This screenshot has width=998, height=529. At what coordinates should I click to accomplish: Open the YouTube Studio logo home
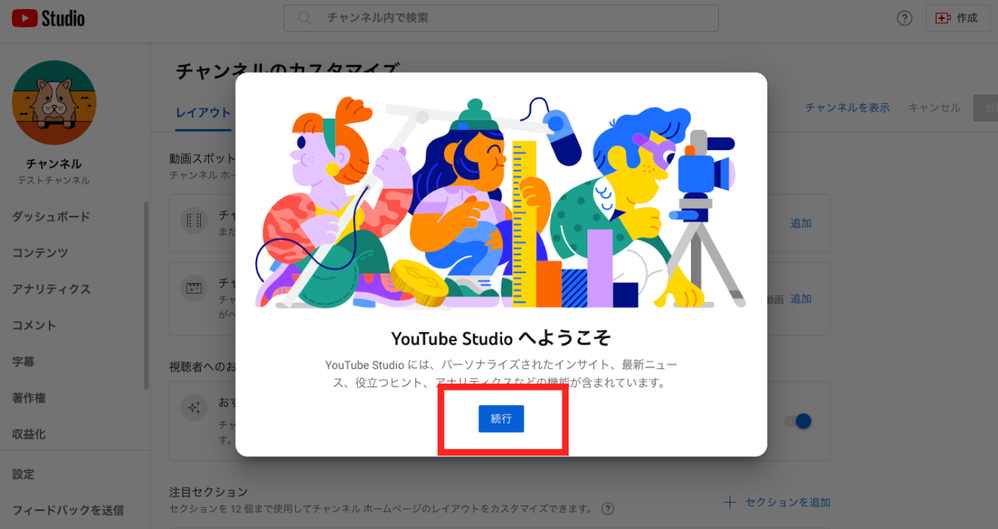tap(48, 18)
